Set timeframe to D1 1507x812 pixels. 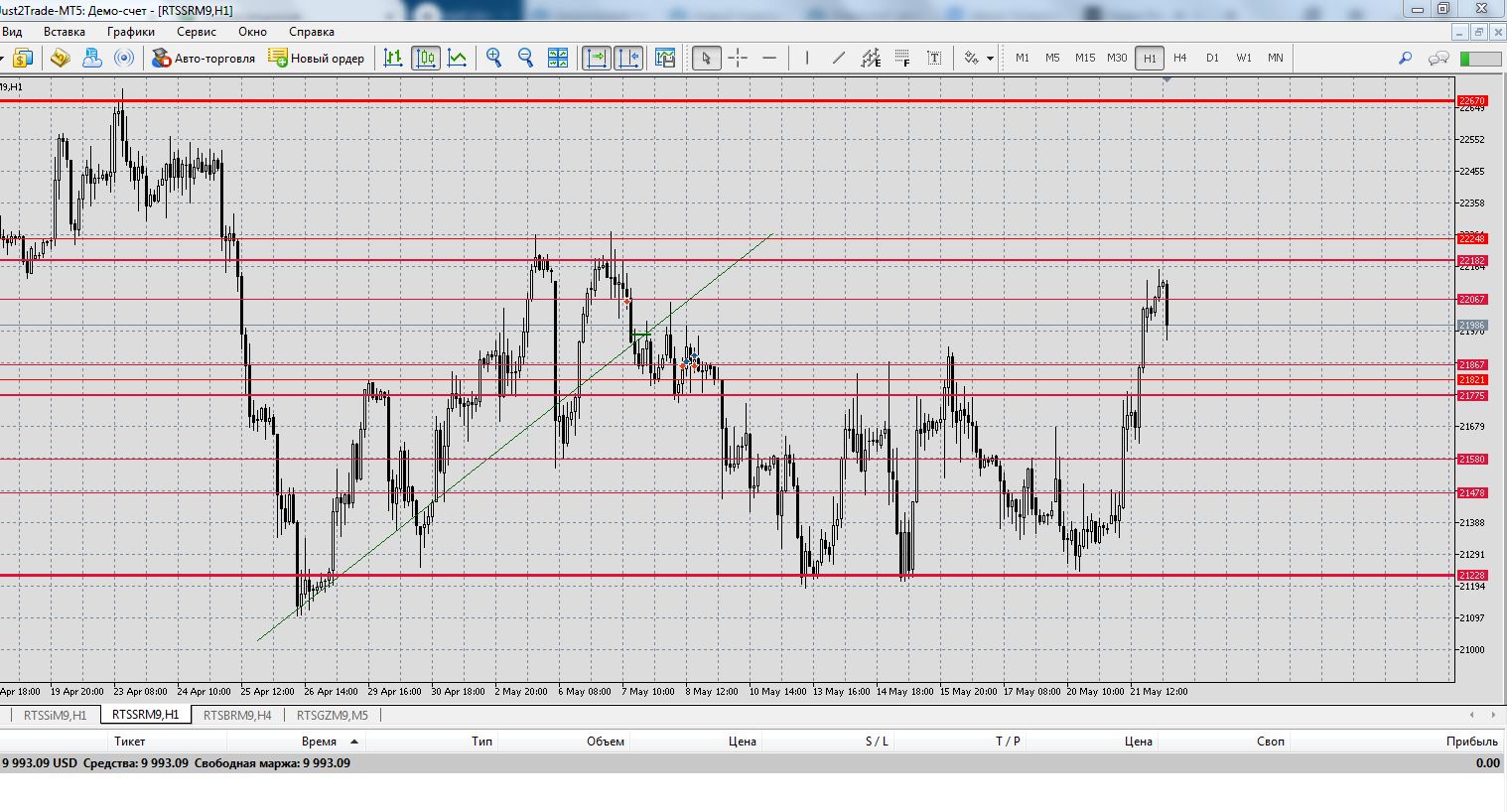1212,58
